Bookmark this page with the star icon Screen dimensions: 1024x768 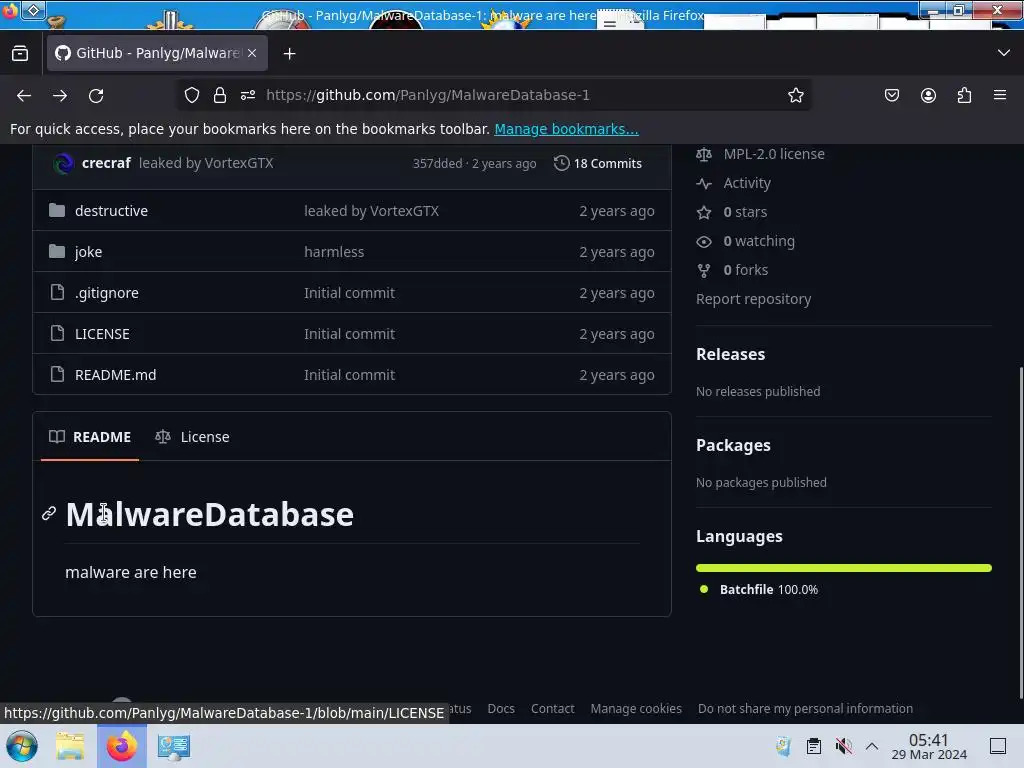pos(795,95)
